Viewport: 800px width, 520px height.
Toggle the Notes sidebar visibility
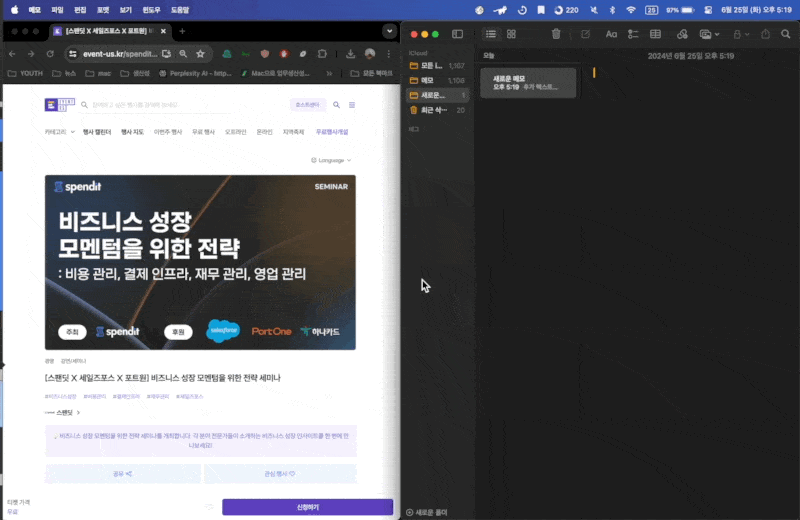pyautogui.click(x=457, y=34)
